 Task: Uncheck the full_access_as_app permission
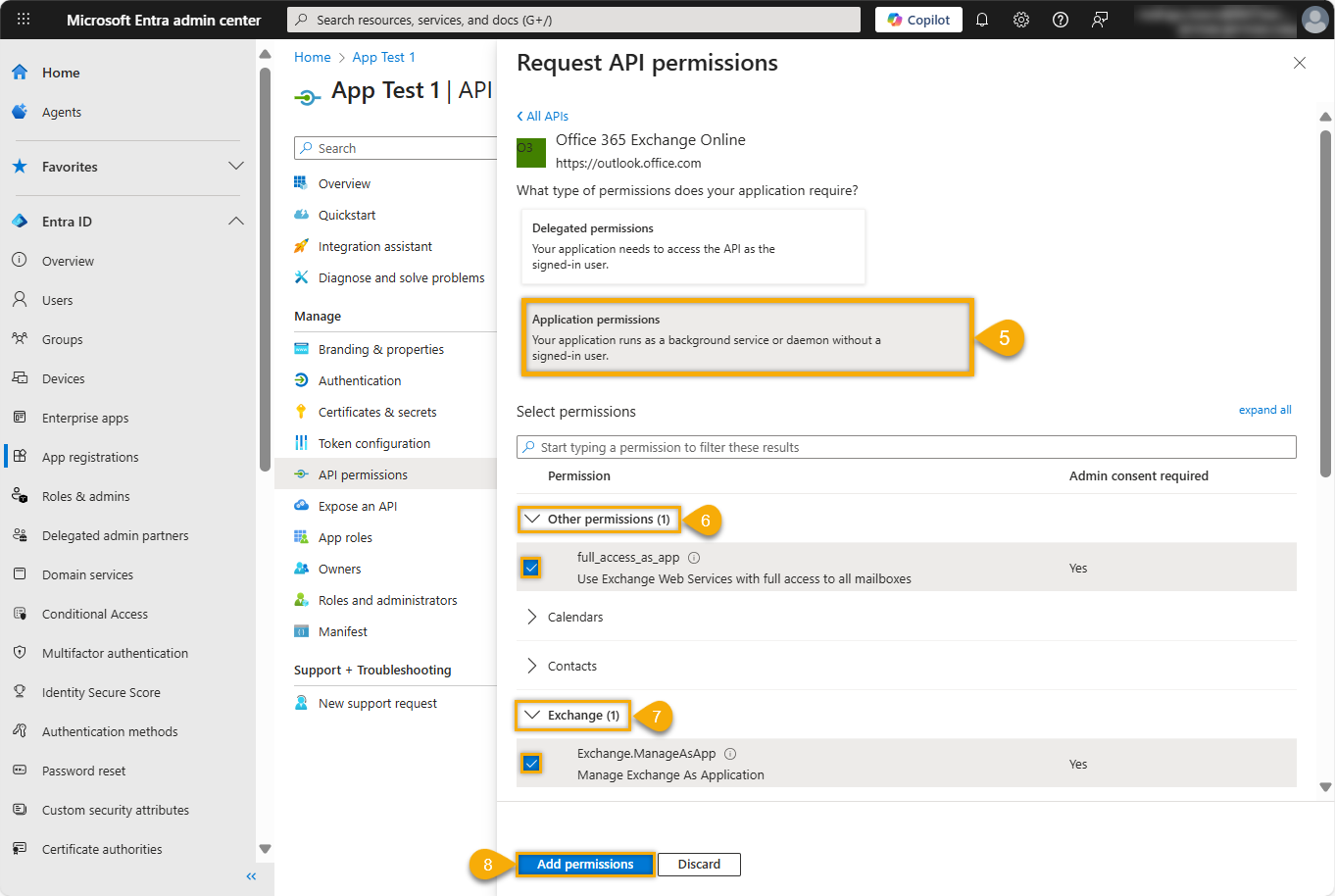click(530, 567)
